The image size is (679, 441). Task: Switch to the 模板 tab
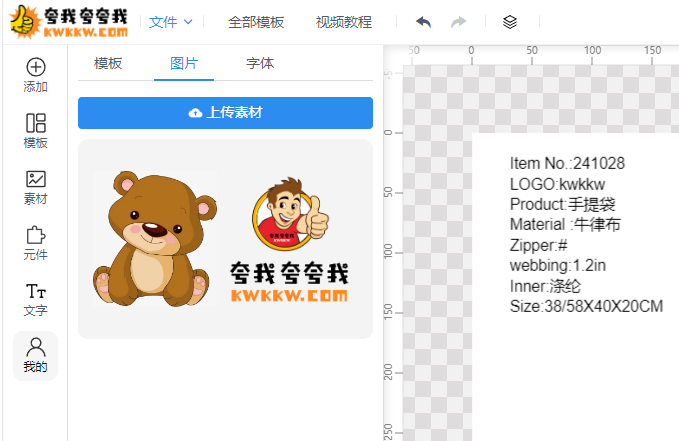point(108,63)
